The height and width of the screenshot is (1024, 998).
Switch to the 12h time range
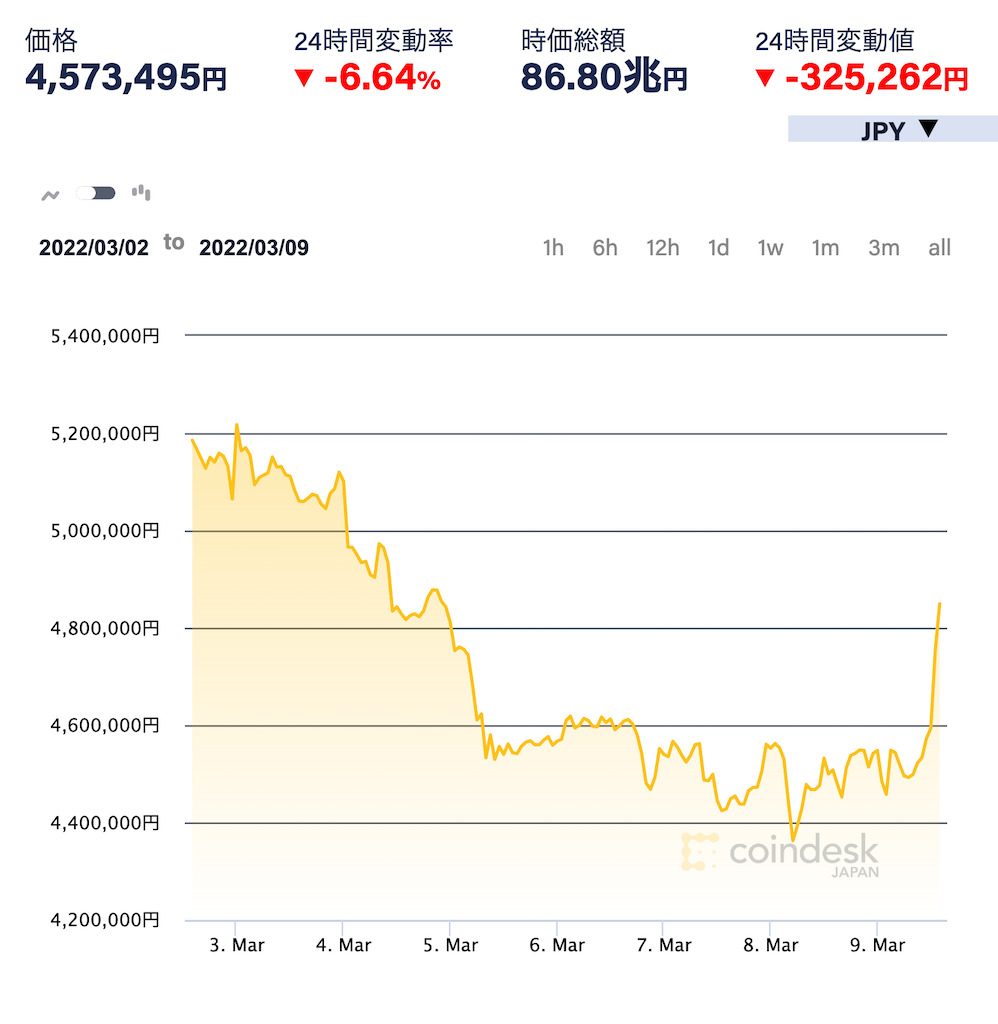coord(662,248)
